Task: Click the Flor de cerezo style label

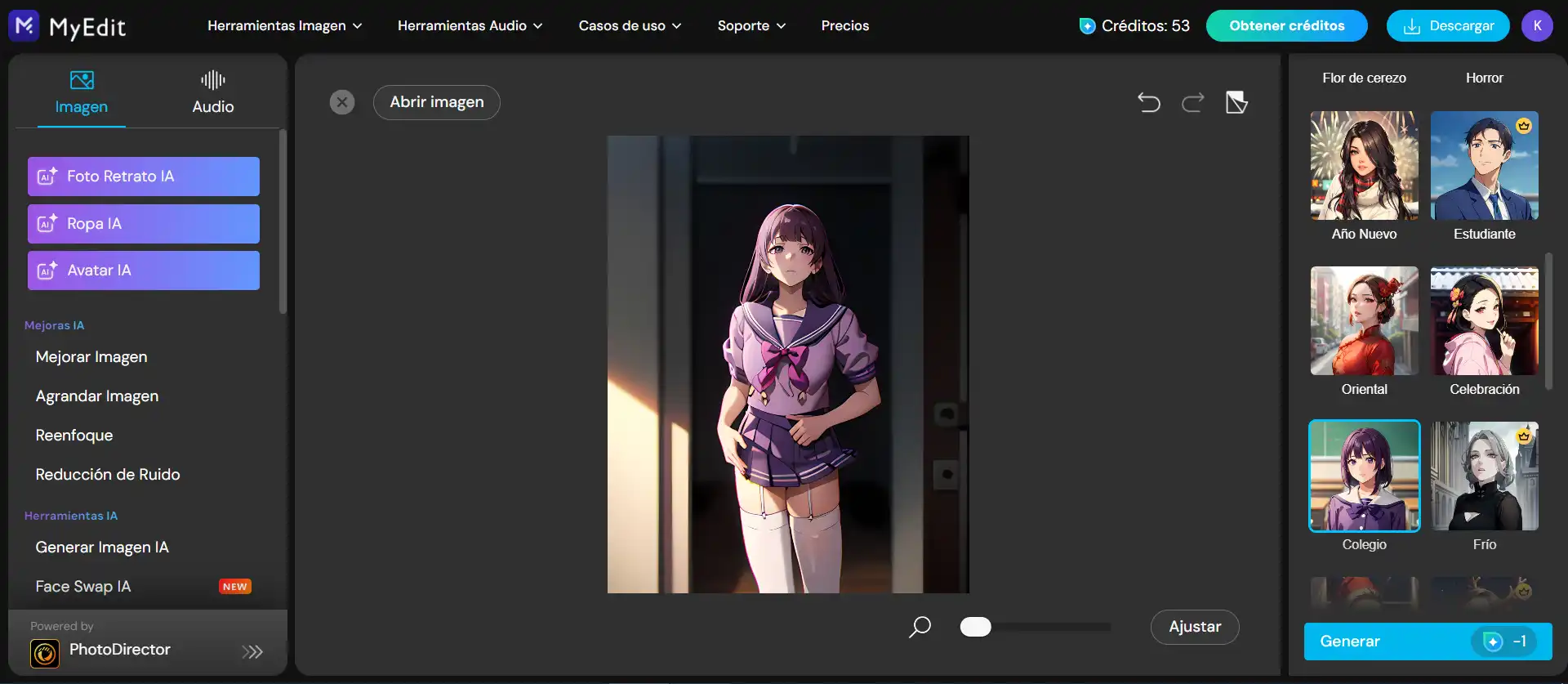Action: point(1365,78)
